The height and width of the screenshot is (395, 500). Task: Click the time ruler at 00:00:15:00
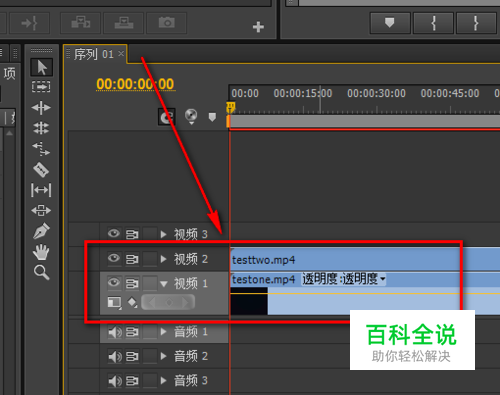303,93
